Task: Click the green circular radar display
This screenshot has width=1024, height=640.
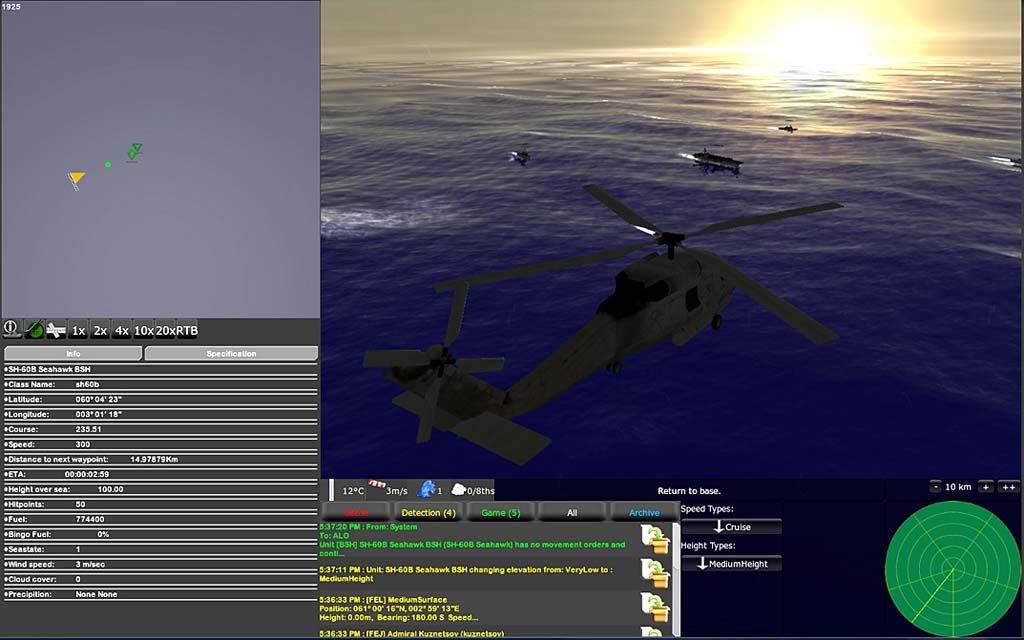Action: (953, 569)
